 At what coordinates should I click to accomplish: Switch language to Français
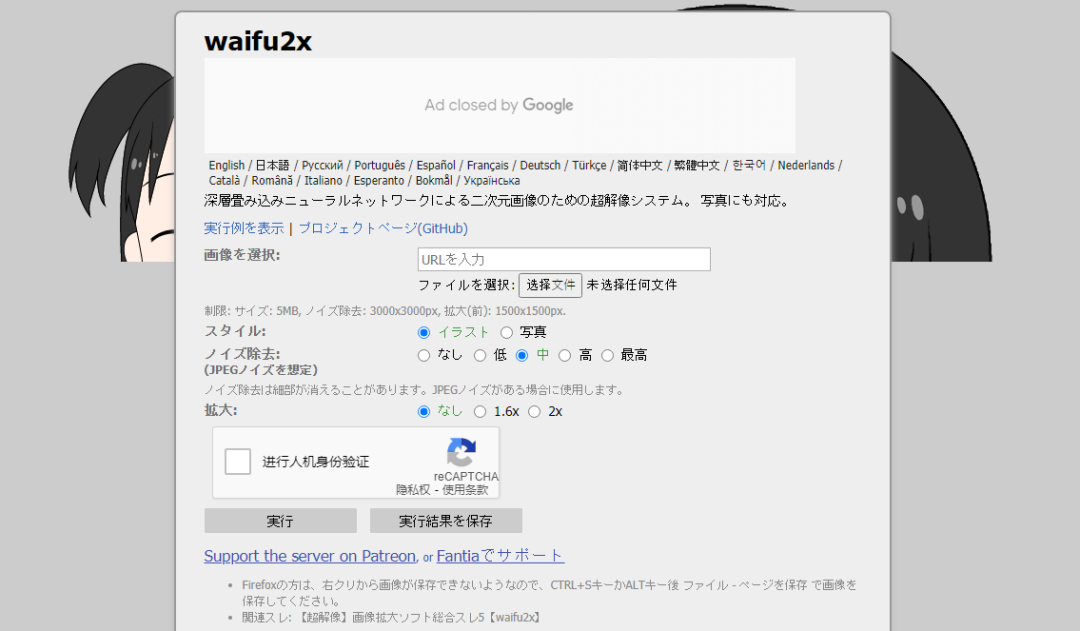tap(488, 165)
